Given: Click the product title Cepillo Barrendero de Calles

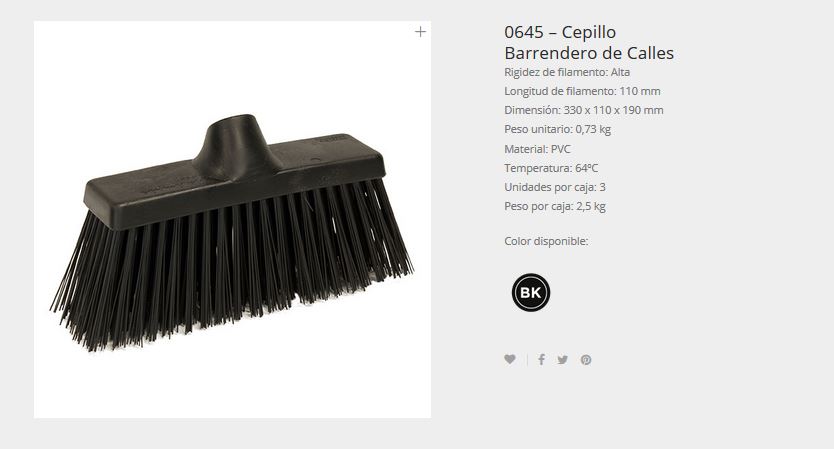Looking at the screenshot, I should click(589, 43).
